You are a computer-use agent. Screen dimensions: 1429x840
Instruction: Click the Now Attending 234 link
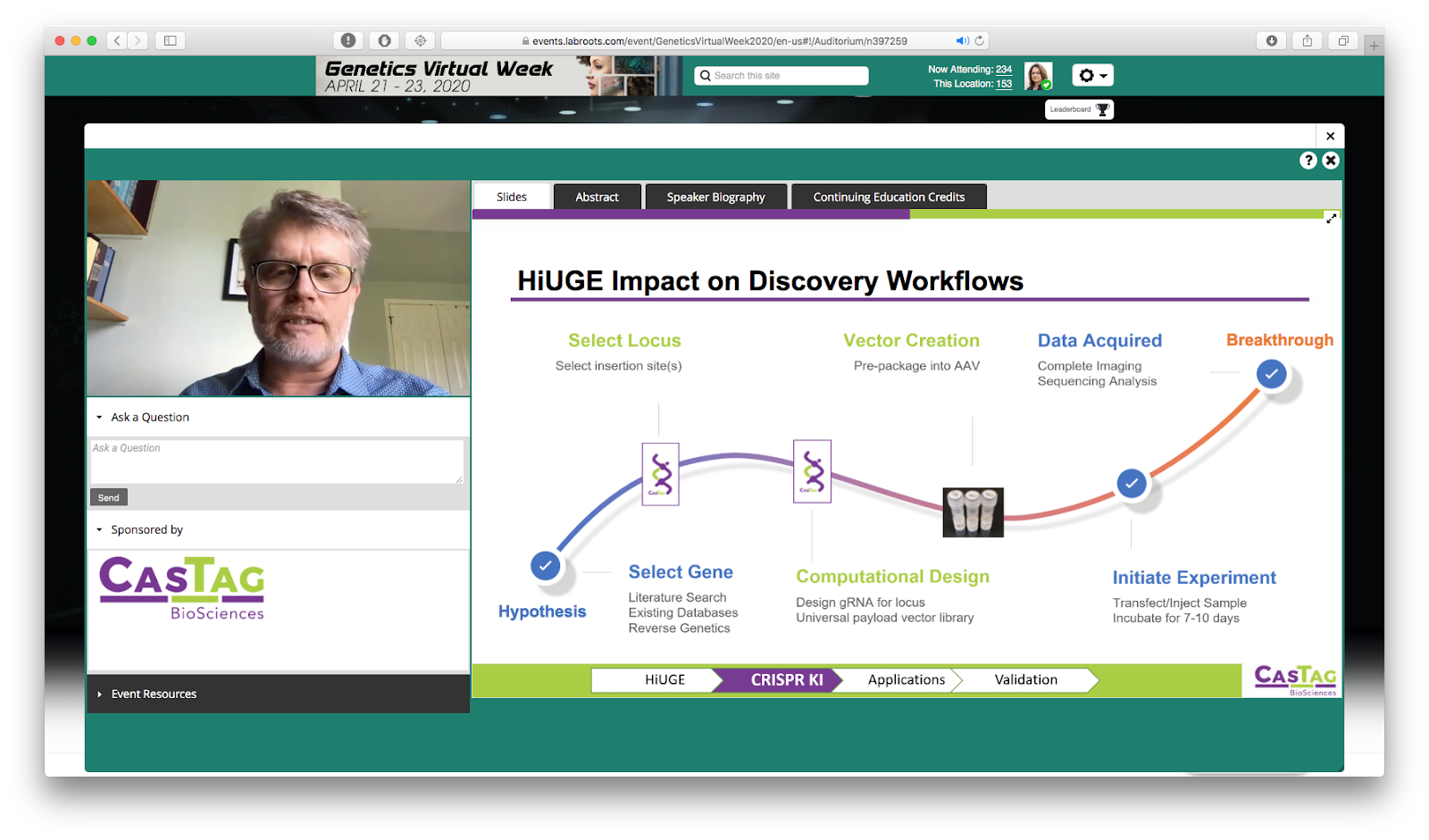(x=1004, y=70)
